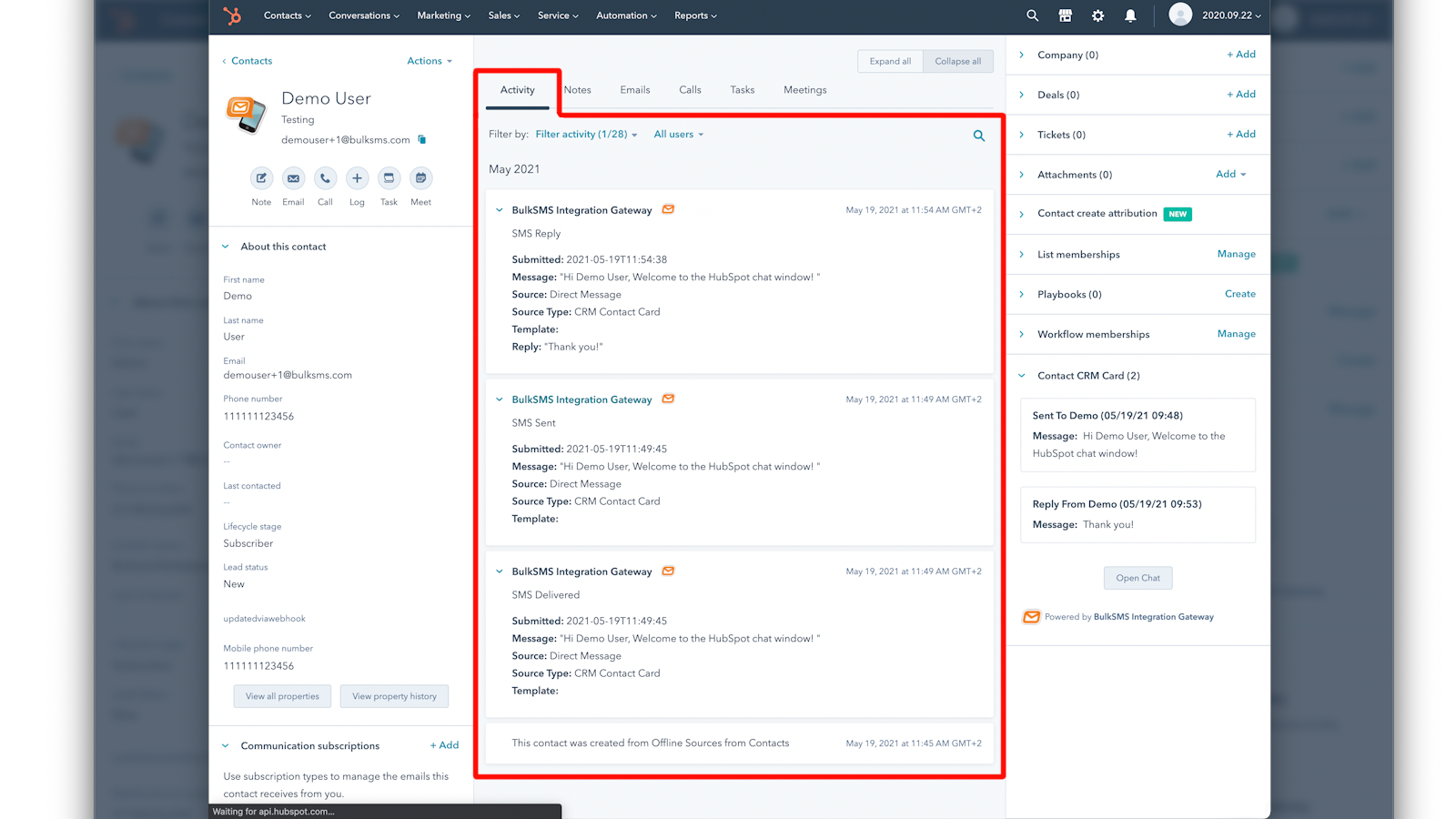This screenshot has width=1456, height=819.
Task: Copy the contact's email with the clipboard icon
Action: click(421, 139)
